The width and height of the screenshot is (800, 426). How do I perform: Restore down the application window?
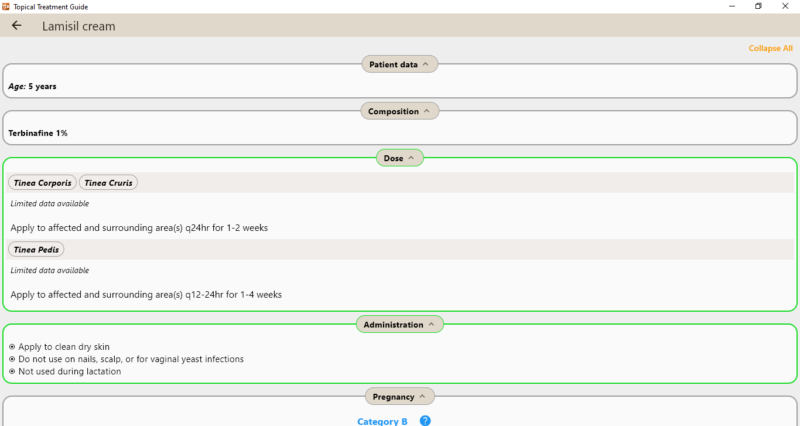(758, 6)
